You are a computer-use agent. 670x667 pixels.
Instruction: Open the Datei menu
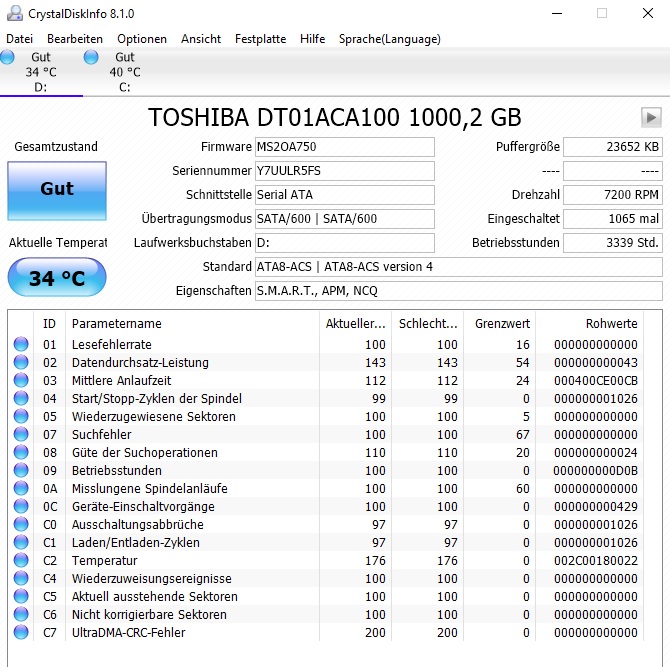click(x=20, y=39)
